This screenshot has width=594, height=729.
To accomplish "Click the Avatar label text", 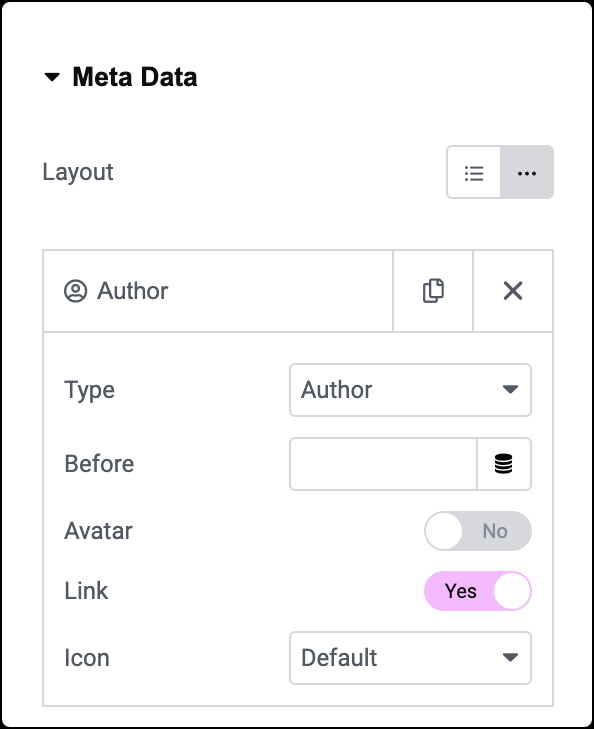I will [x=99, y=531].
